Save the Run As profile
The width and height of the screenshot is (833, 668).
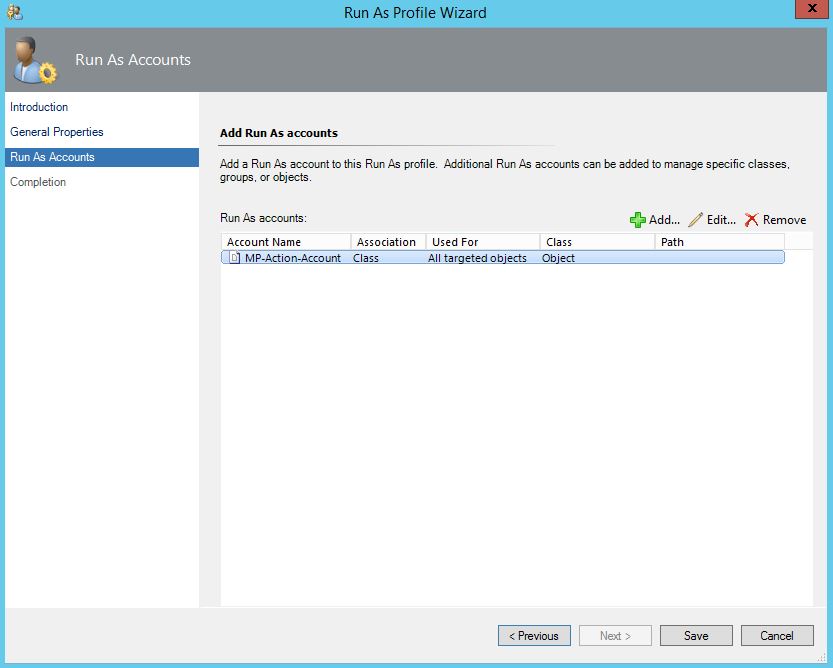coord(696,636)
